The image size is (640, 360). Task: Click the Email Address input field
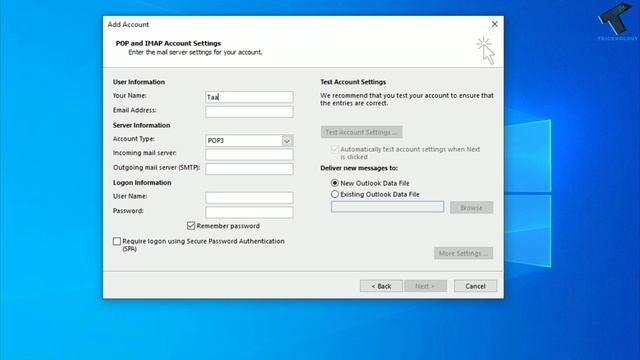249,112
